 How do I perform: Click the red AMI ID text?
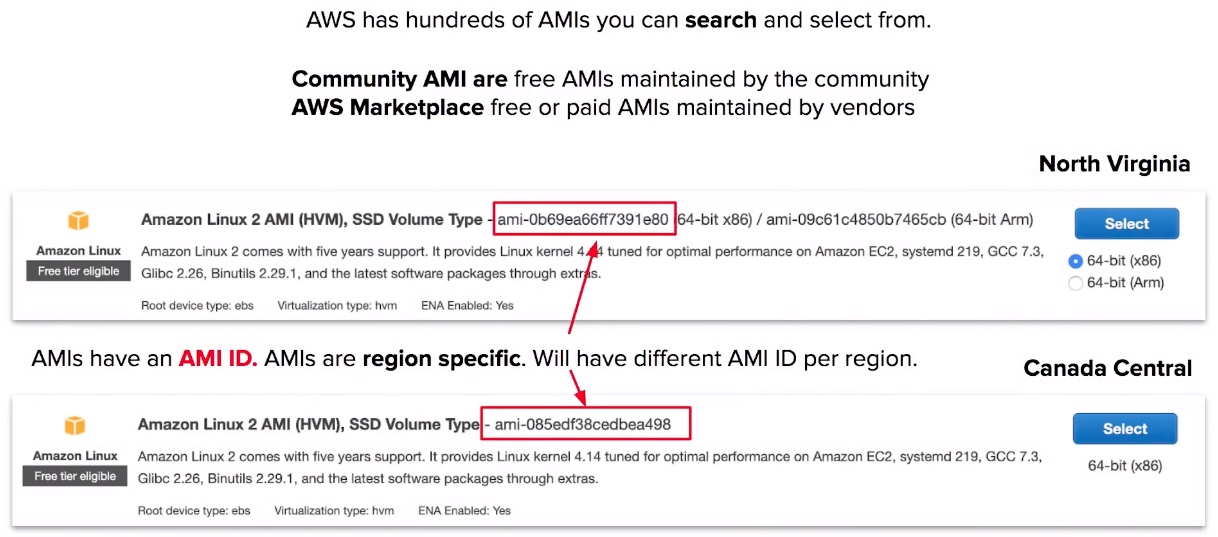[218, 358]
